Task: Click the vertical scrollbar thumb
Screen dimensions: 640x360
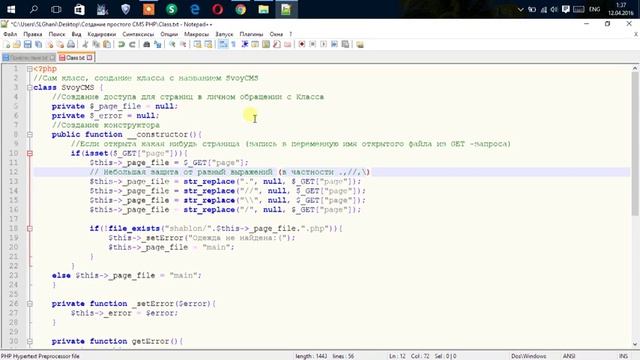Action: click(635, 144)
